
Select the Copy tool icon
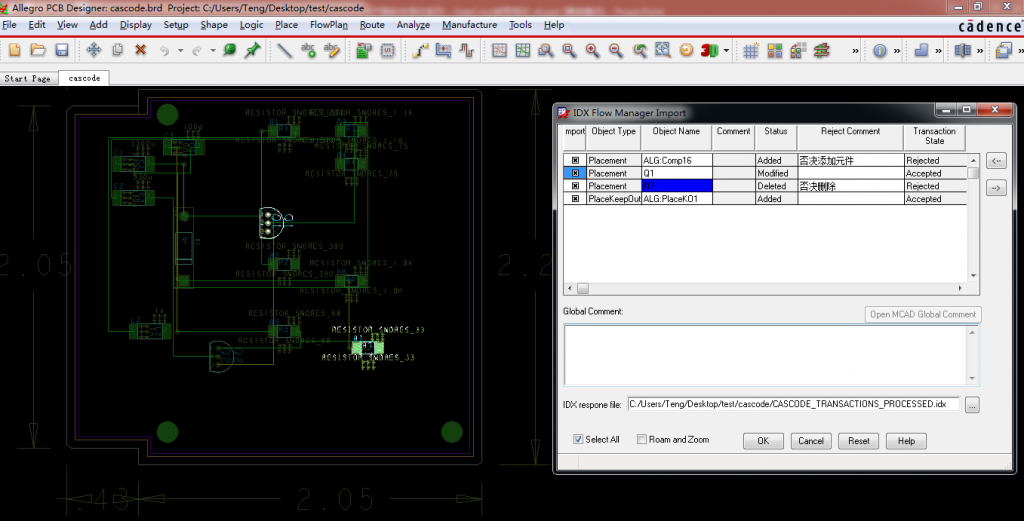click(x=118, y=50)
